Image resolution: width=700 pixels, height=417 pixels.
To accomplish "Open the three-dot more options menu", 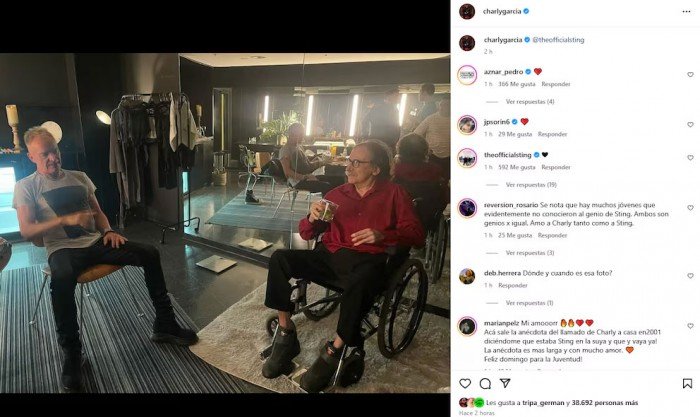I will [x=686, y=12].
